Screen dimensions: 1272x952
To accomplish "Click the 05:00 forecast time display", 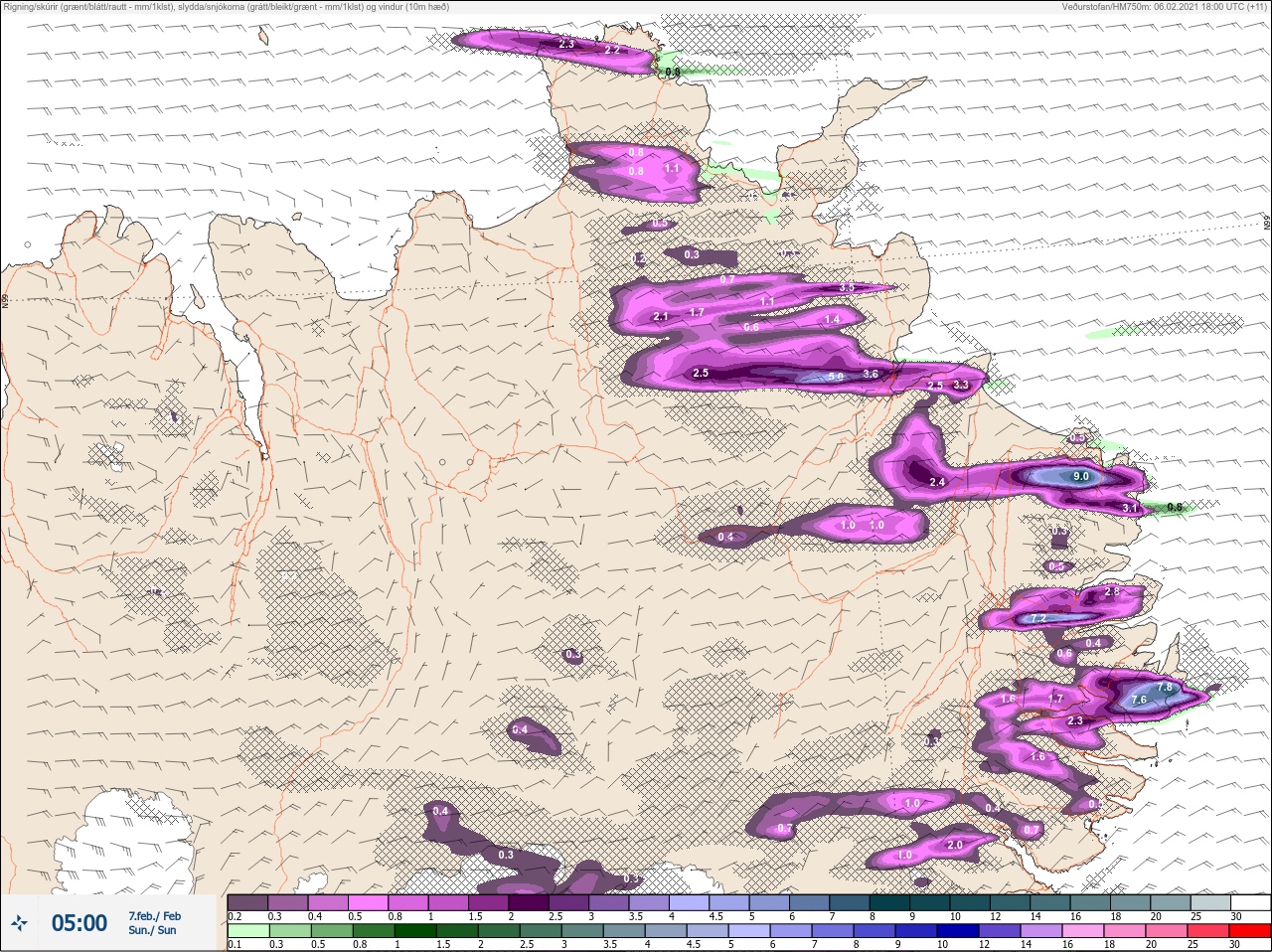I will coord(79,923).
